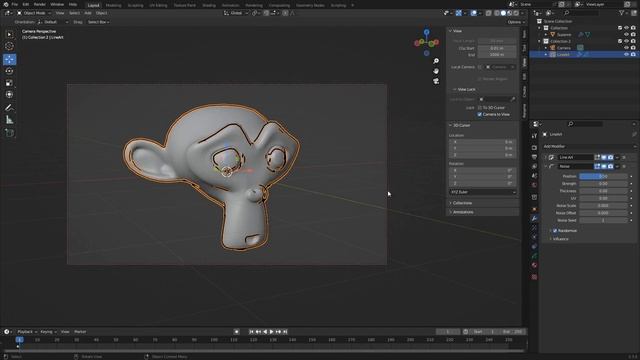Open the Marker menu in timeline
The height and width of the screenshot is (360, 640).
pyautogui.click(x=80, y=332)
